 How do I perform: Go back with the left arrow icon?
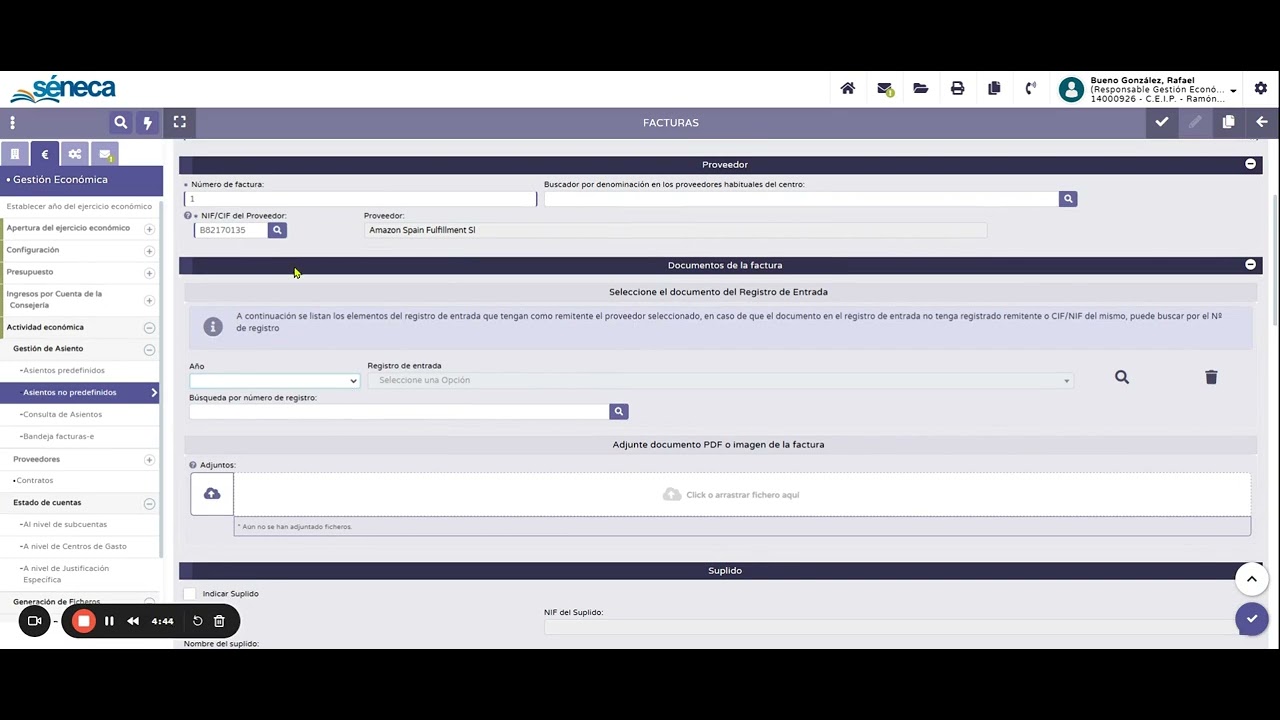1262,122
